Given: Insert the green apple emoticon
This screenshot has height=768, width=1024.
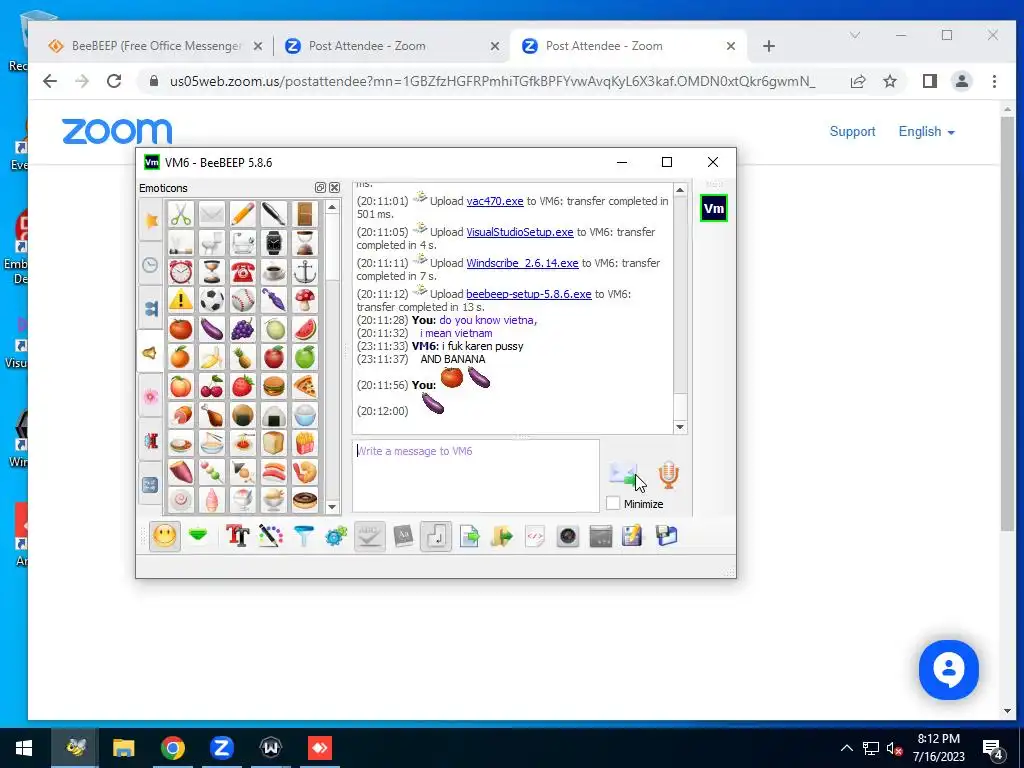Looking at the screenshot, I should pos(304,357).
